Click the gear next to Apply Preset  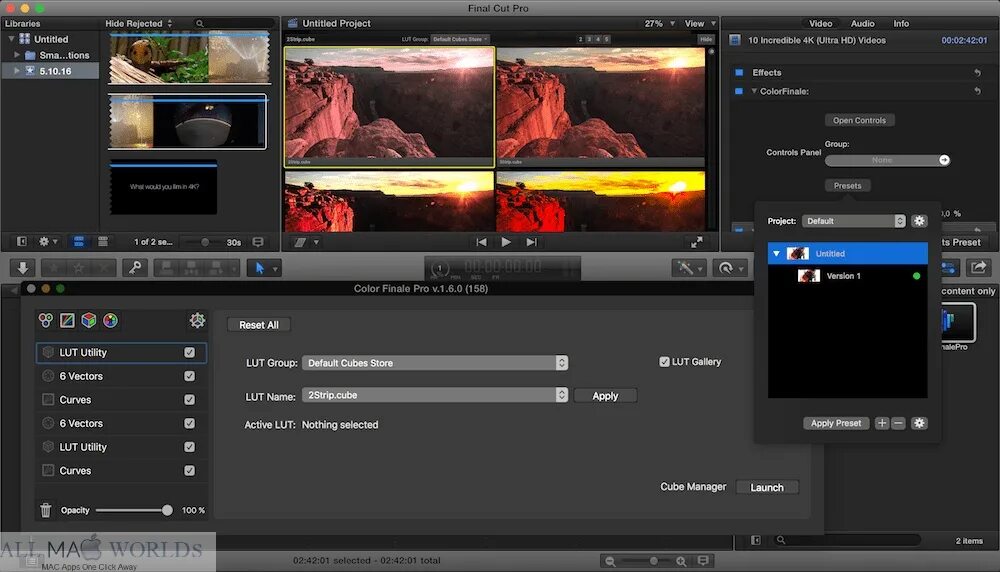pos(919,423)
